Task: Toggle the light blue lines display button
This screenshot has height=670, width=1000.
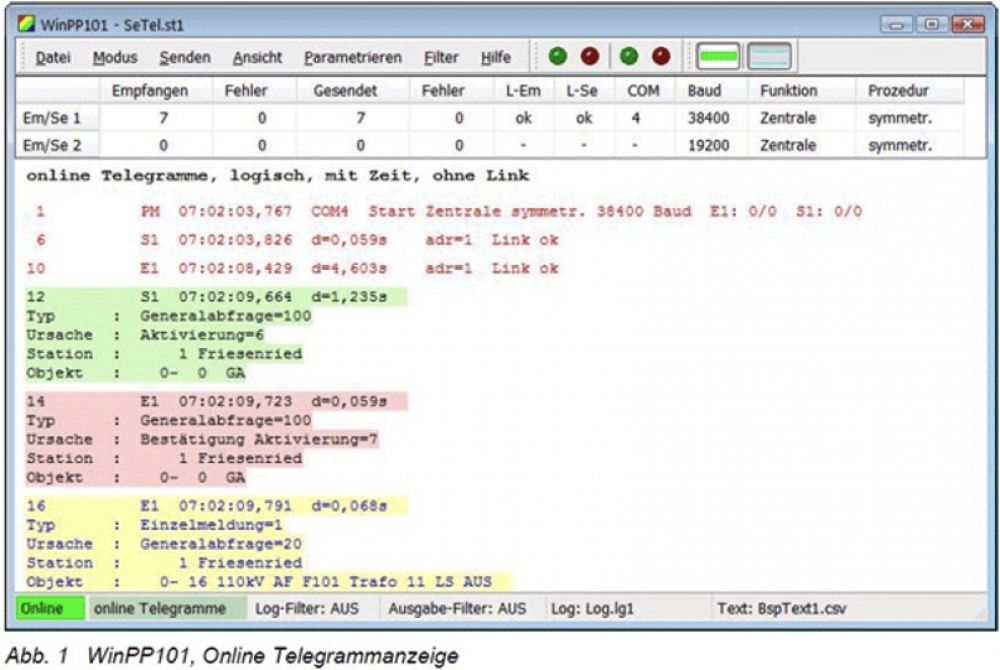Action: pyautogui.click(x=770, y=58)
